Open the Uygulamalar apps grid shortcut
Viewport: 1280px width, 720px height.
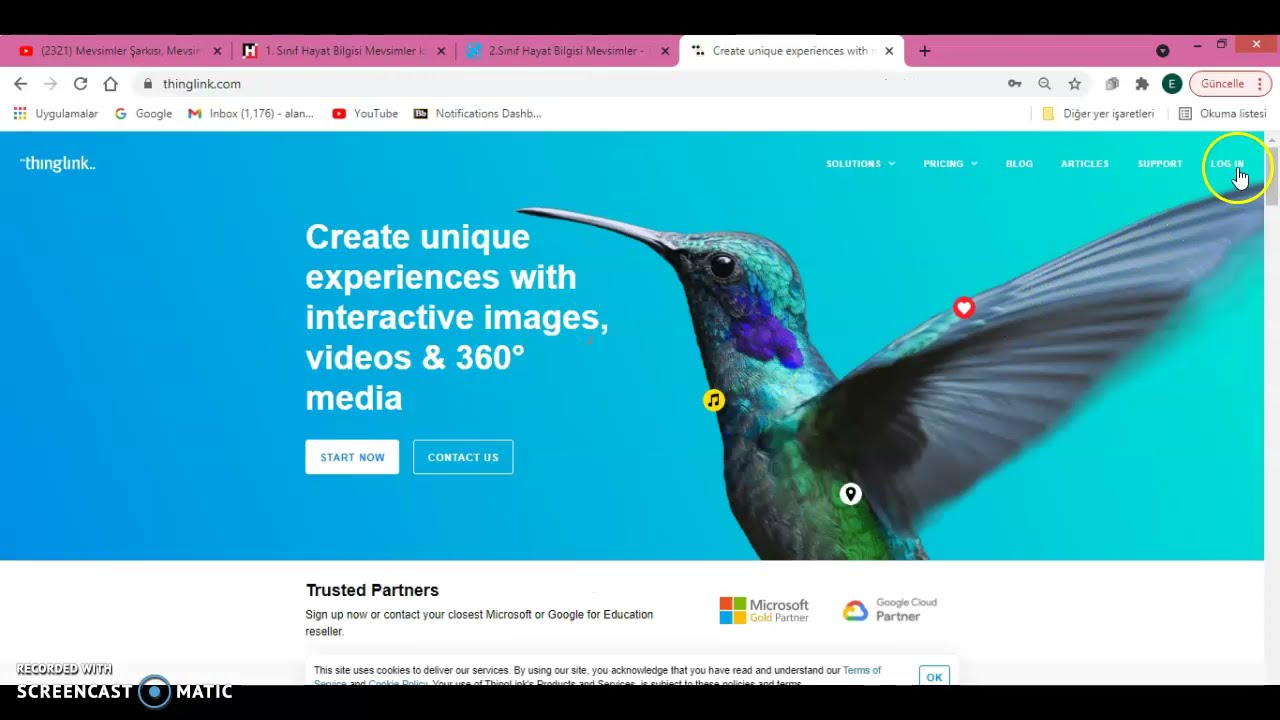point(56,114)
